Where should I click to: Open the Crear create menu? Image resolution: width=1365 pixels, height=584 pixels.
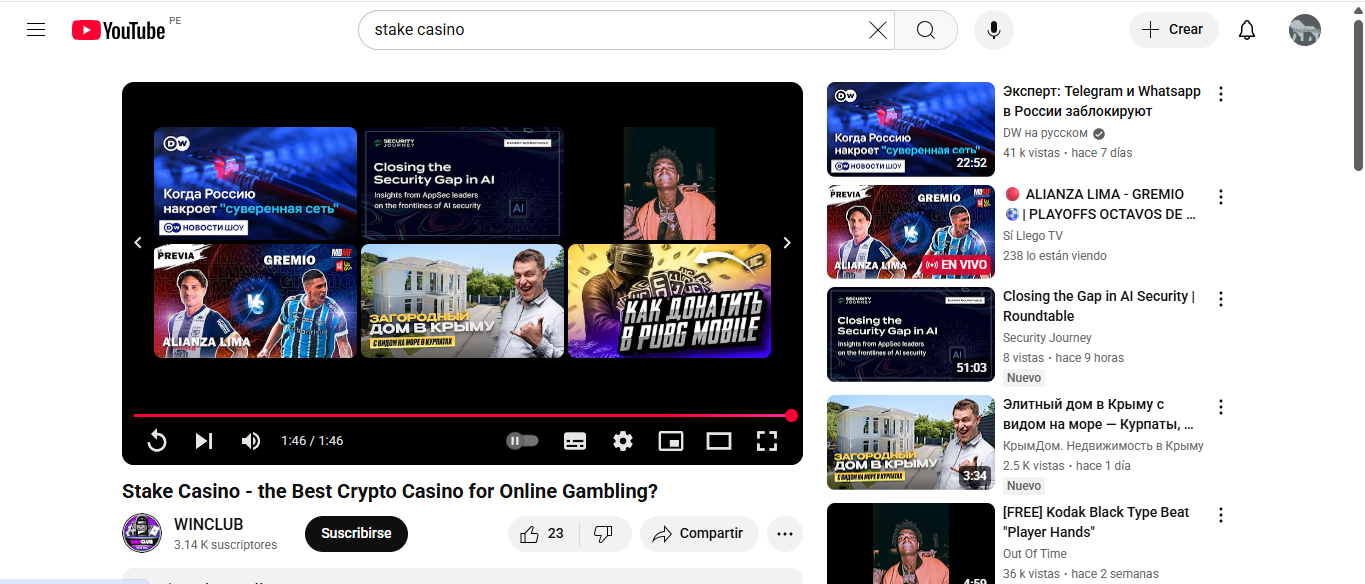[x=1174, y=30]
